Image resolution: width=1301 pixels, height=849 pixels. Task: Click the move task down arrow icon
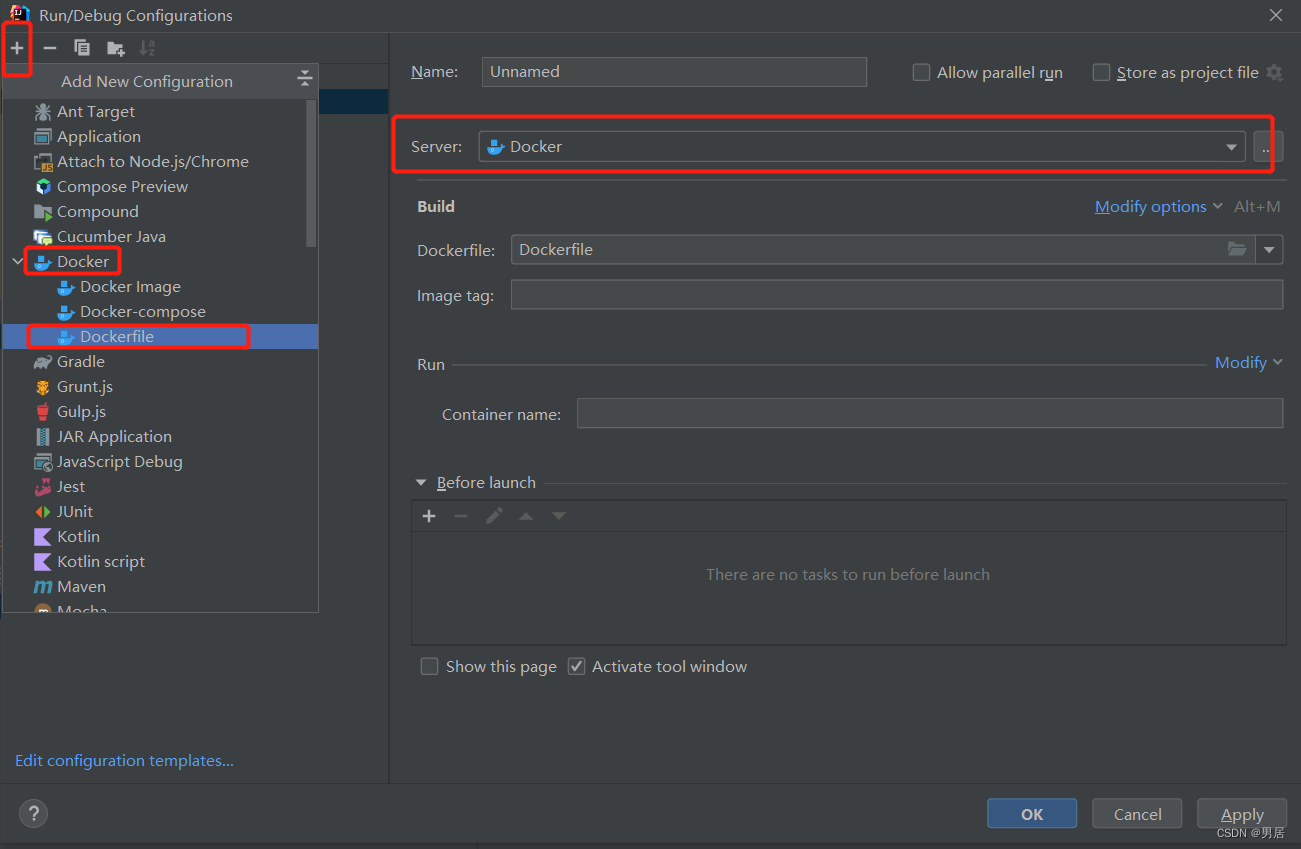[559, 516]
